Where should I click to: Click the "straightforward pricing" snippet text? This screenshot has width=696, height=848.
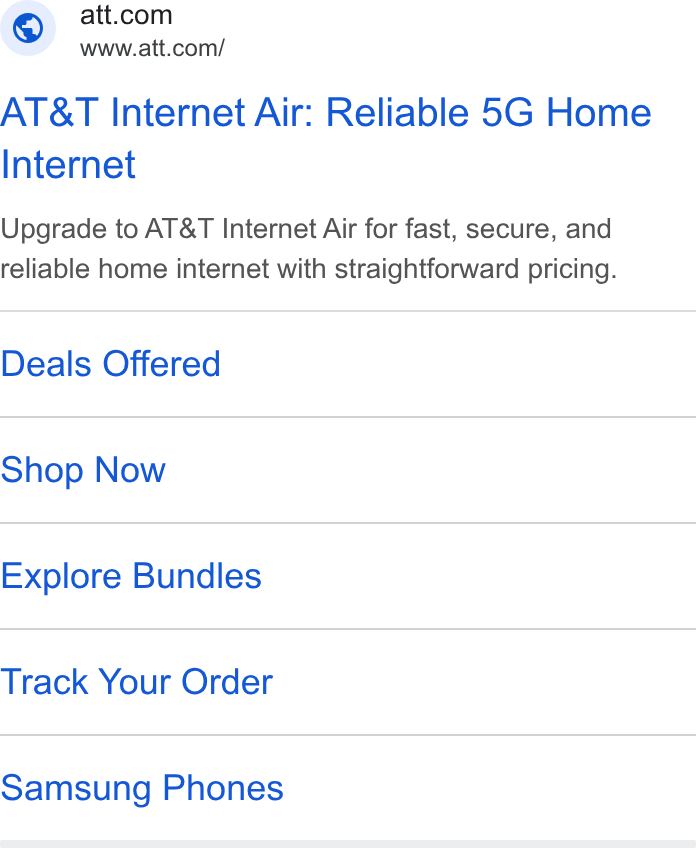476,269
